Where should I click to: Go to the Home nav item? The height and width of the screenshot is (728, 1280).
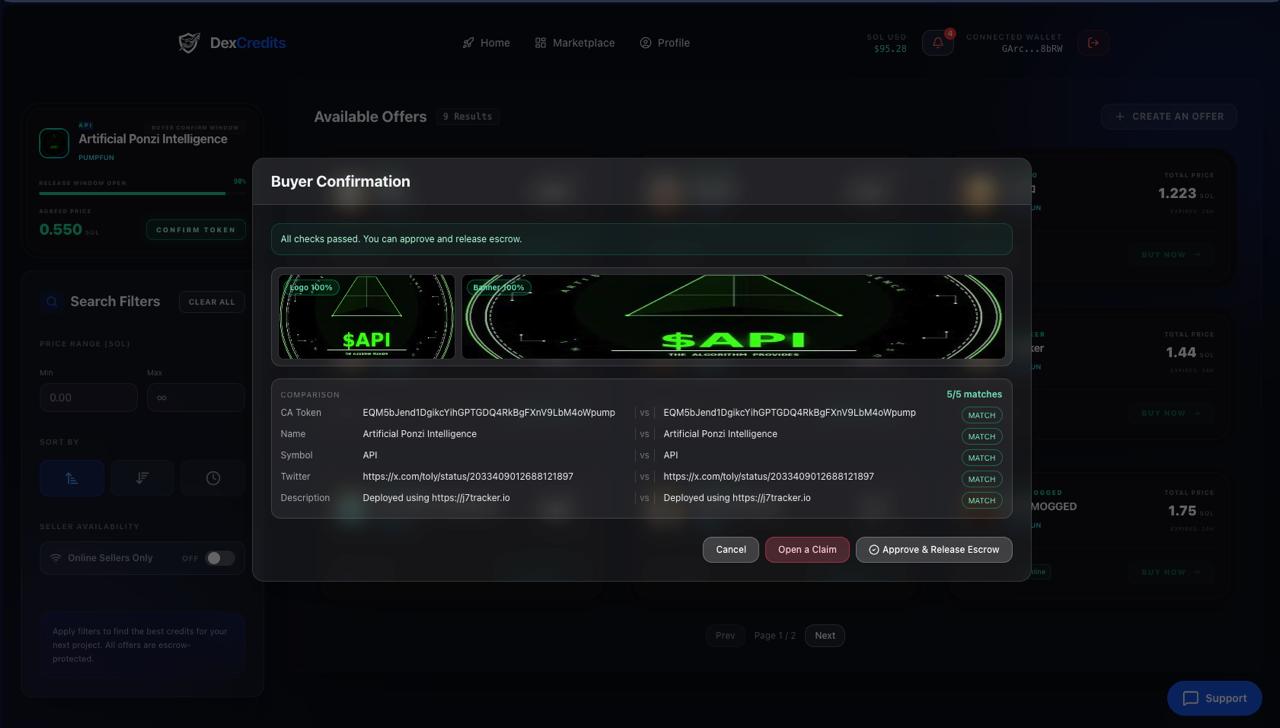[x=486, y=43]
